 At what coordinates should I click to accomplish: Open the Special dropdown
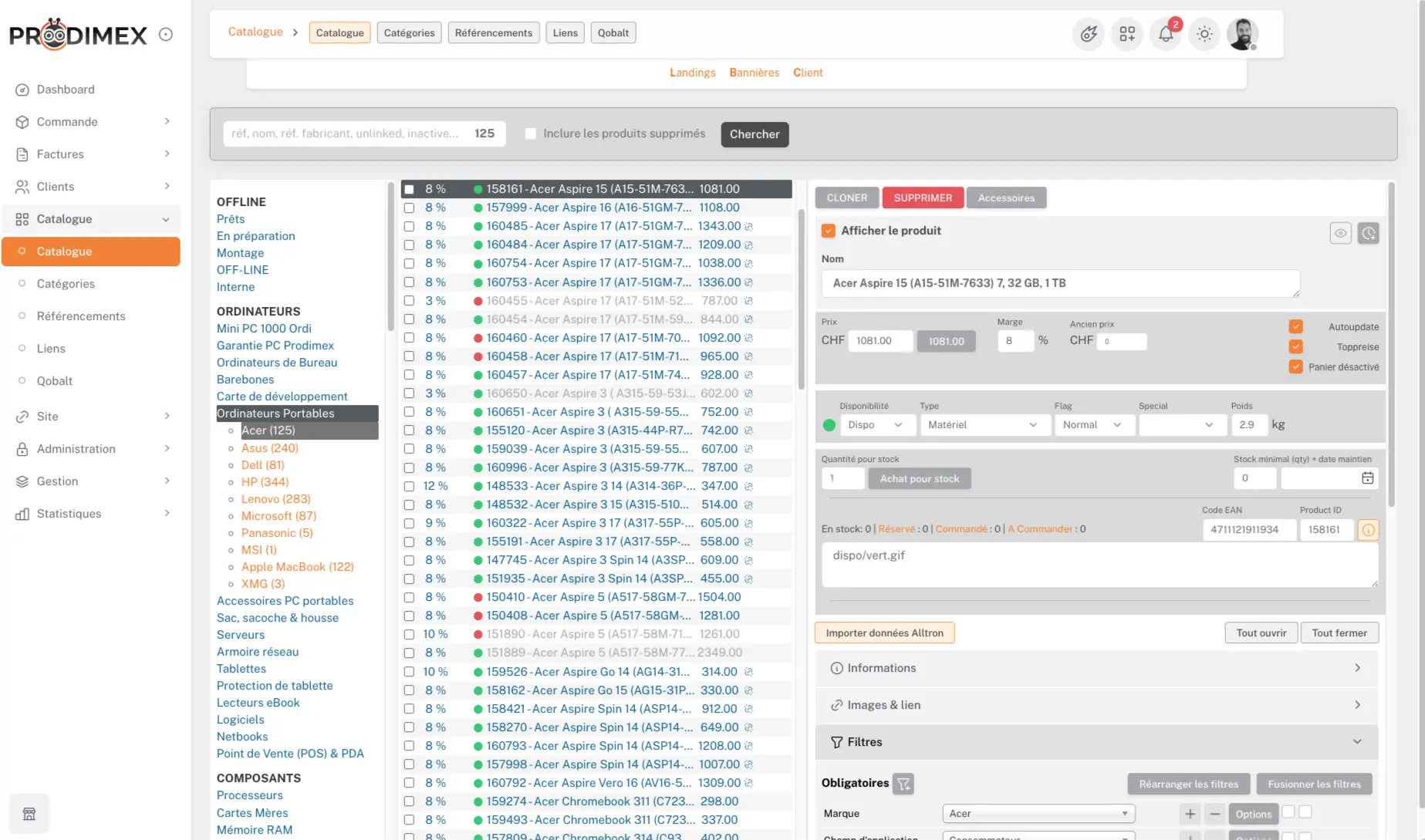pos(1183,425)
